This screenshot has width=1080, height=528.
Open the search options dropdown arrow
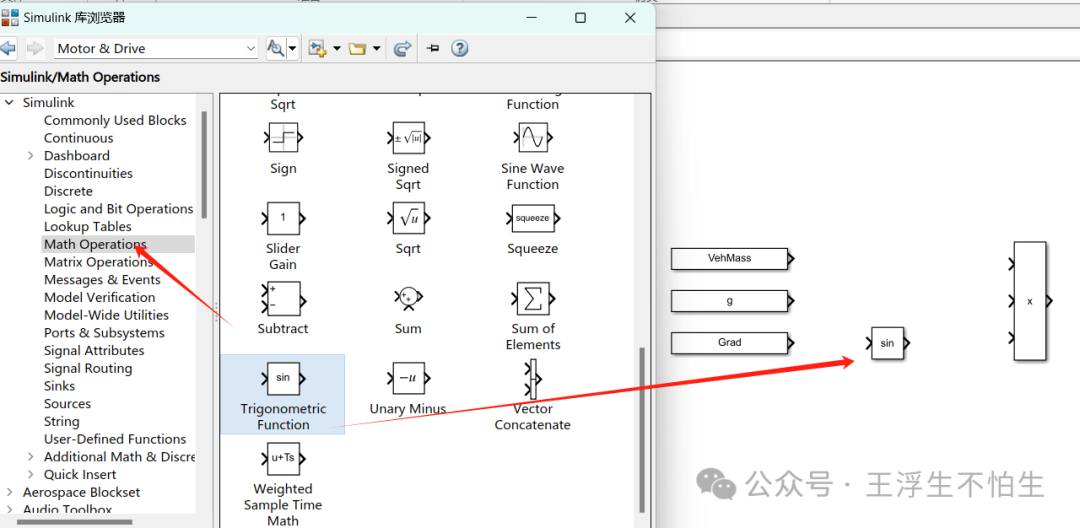tap(292, 48)
